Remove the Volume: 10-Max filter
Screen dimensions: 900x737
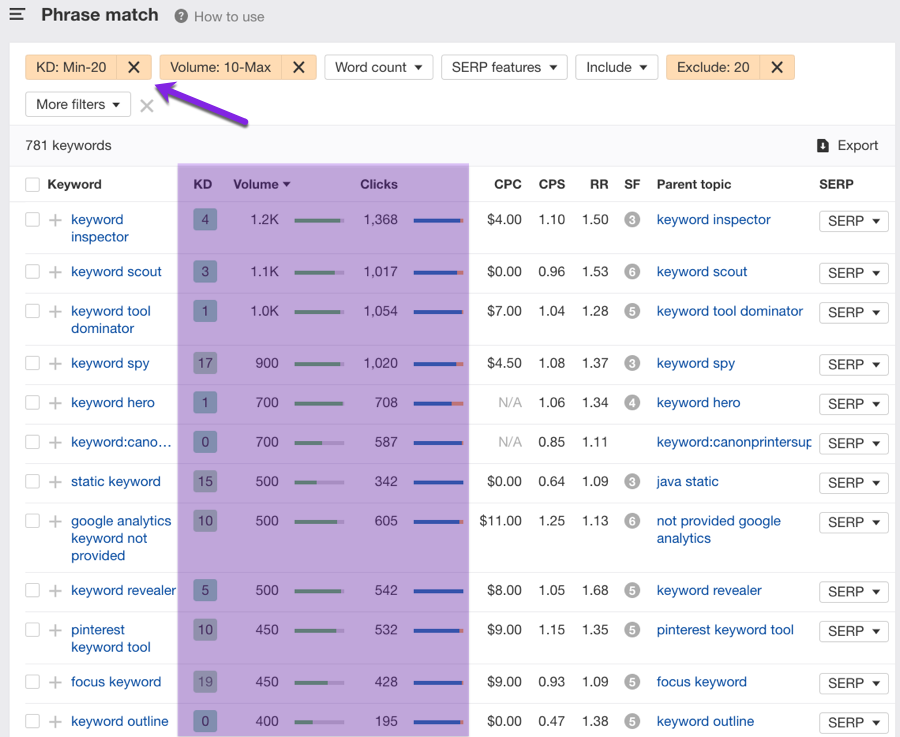(298, 67)
